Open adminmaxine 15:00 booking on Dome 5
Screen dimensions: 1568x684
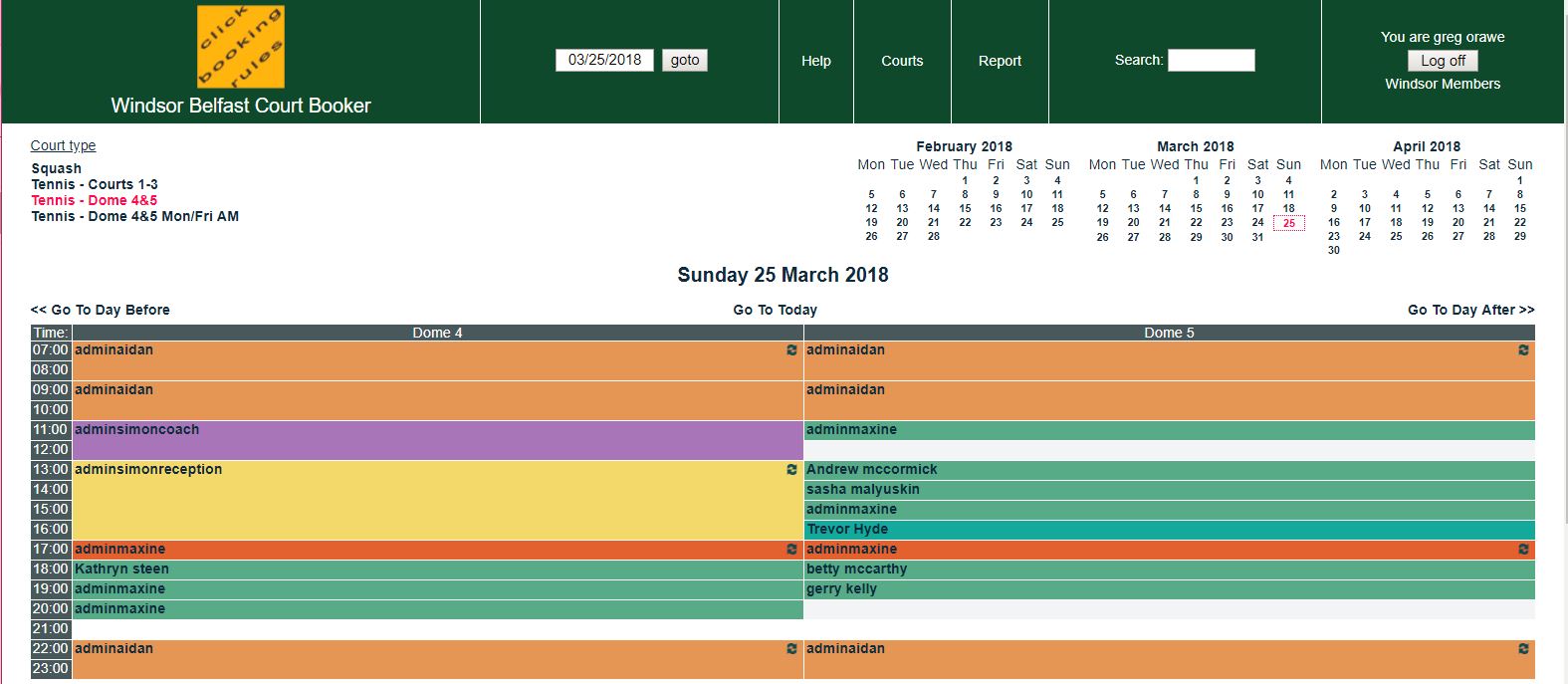click(1170, 510)
